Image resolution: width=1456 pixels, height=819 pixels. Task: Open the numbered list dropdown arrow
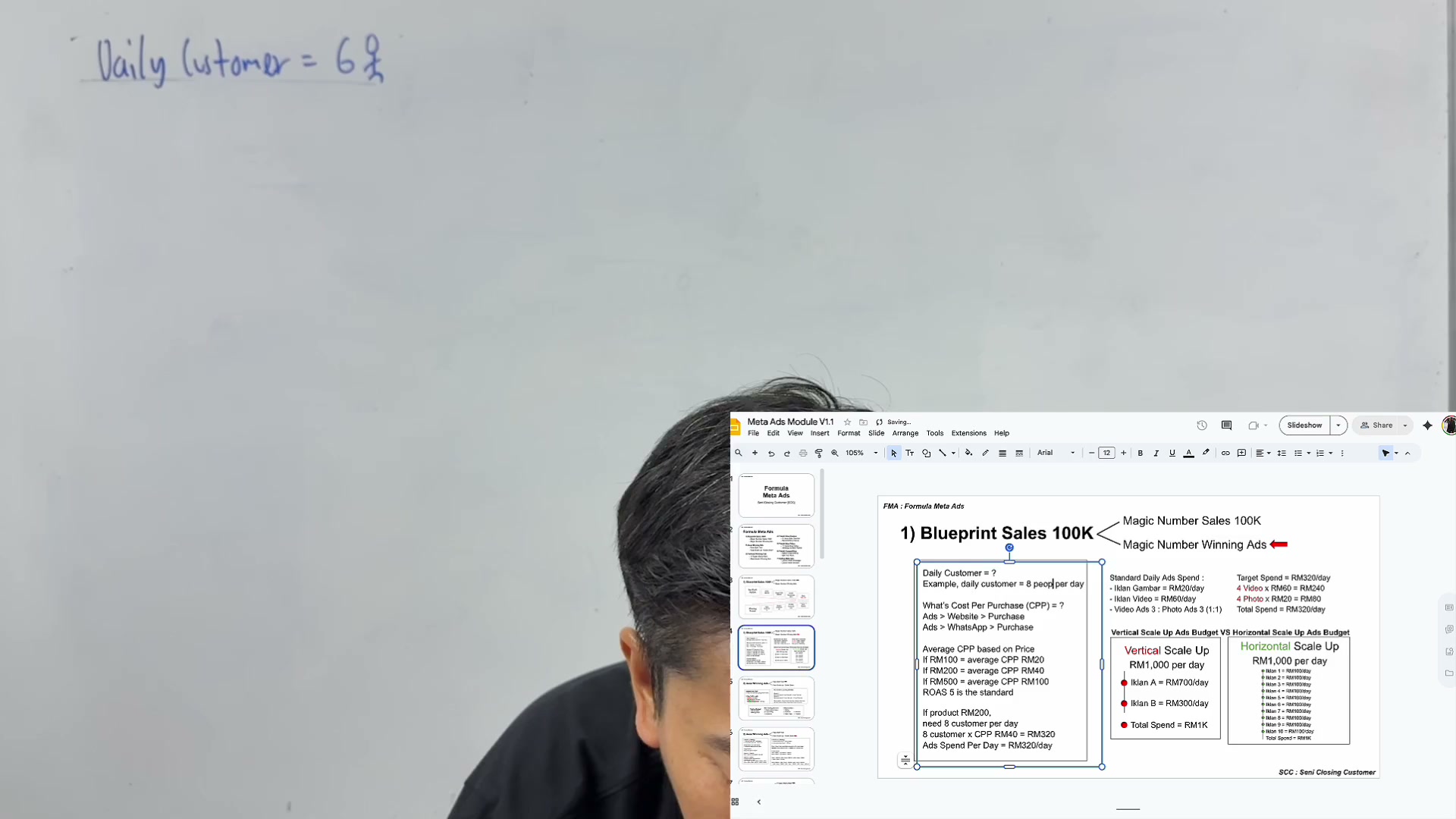pos(1331,453)
